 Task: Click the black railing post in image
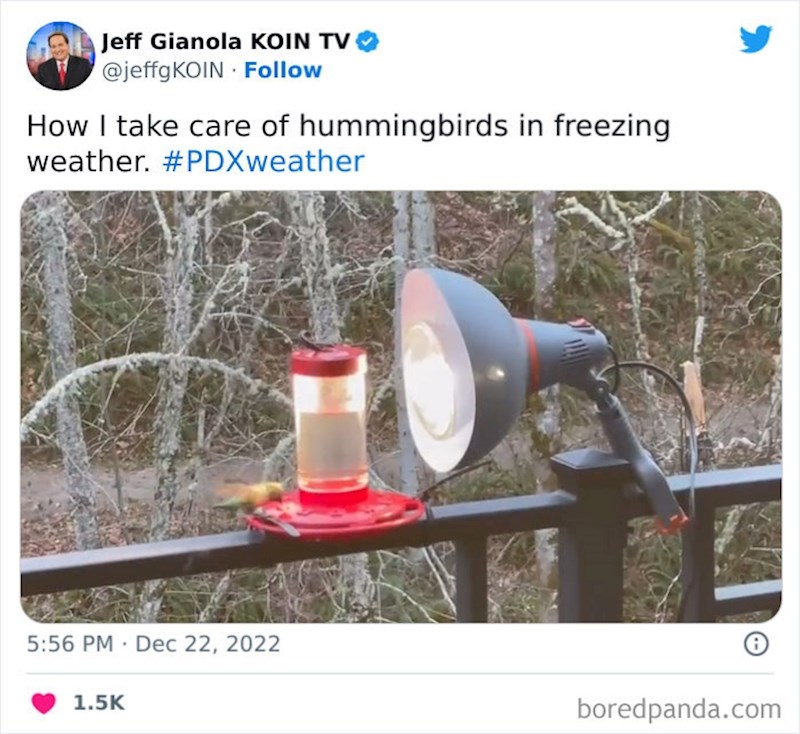[x=592, y=536]
